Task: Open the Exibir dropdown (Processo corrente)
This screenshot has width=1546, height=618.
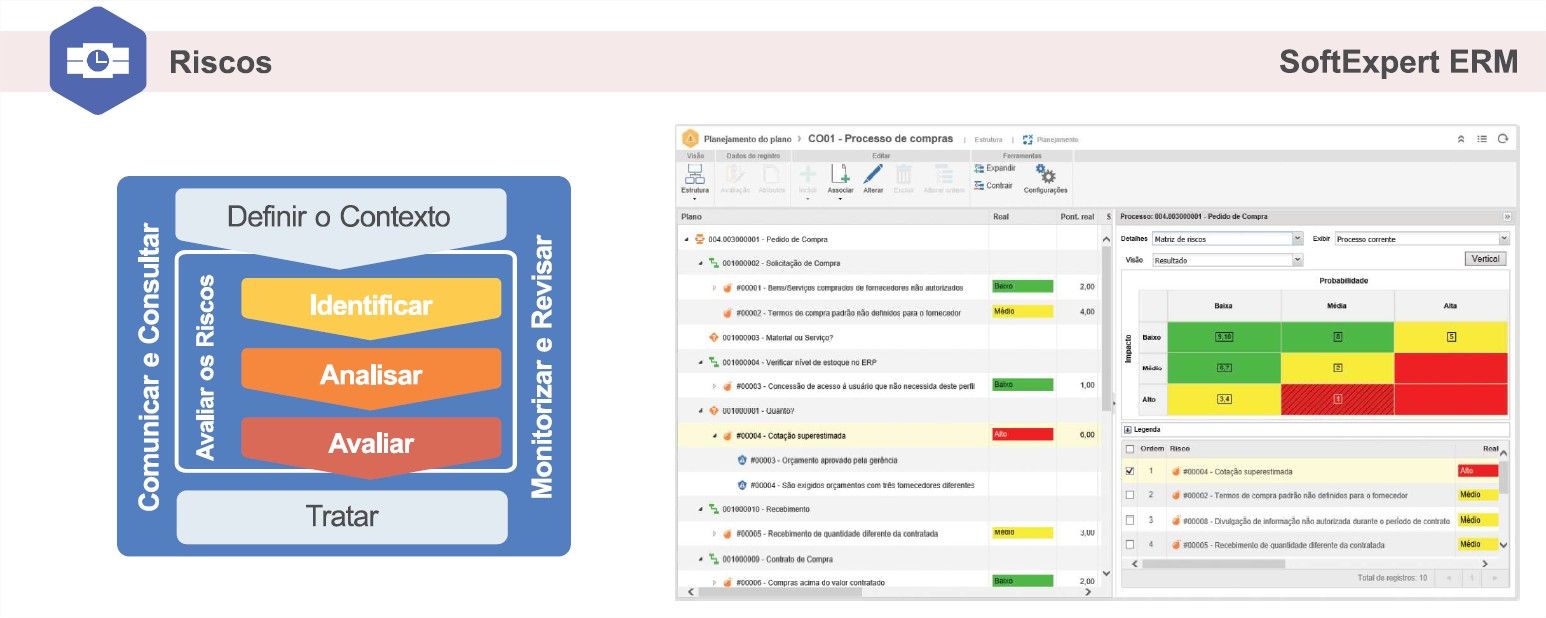Action: click(1422, 239)
